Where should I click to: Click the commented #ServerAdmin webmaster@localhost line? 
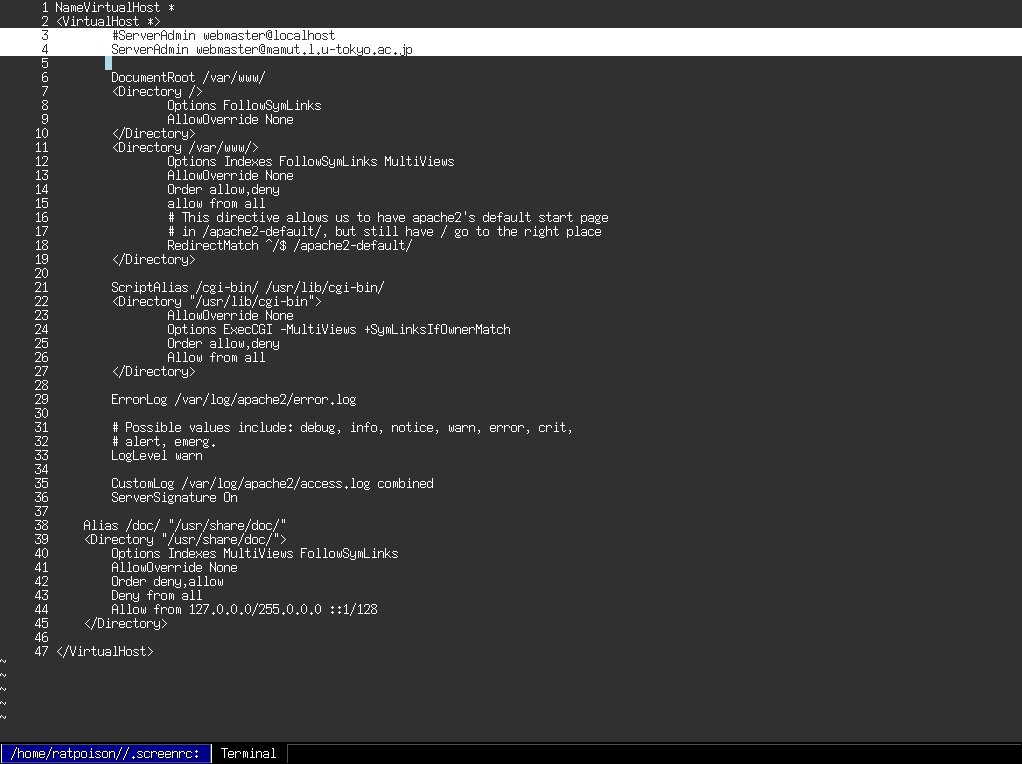[223, 35]
